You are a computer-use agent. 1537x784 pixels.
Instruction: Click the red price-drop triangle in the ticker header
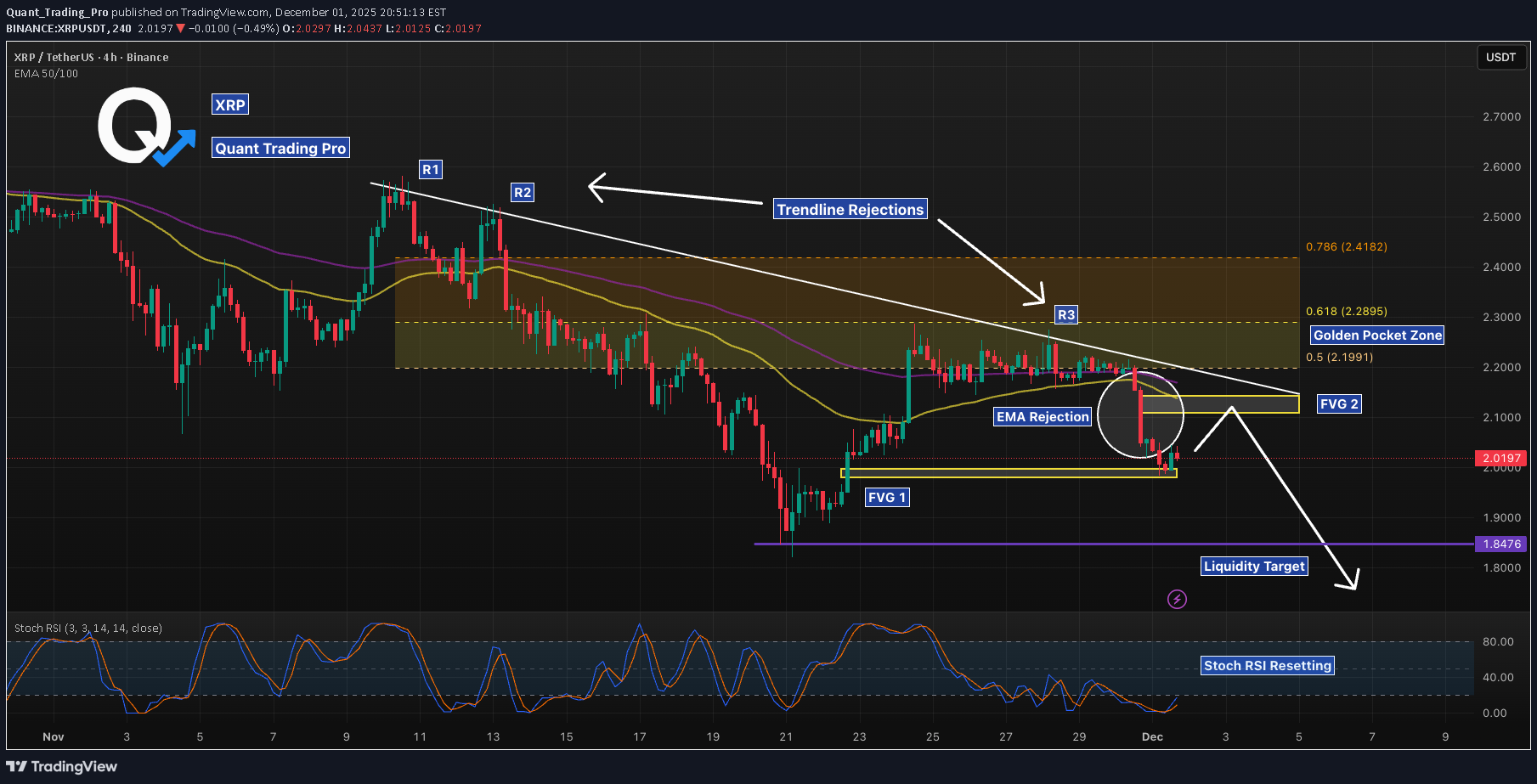[x=181, y=28]
